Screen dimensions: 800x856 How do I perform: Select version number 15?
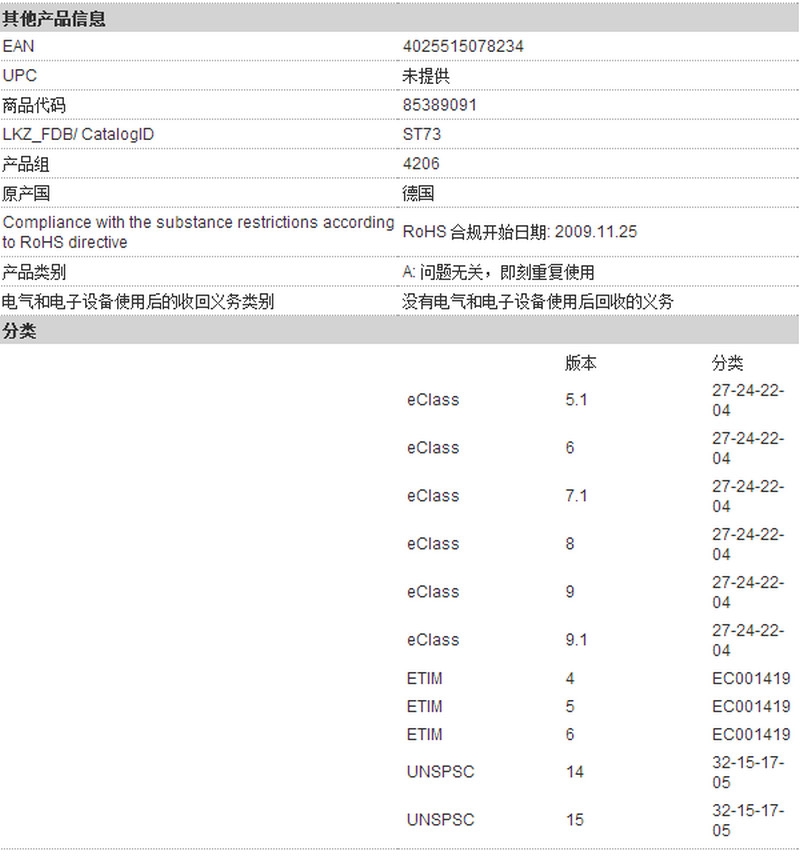tap(575, 820)
